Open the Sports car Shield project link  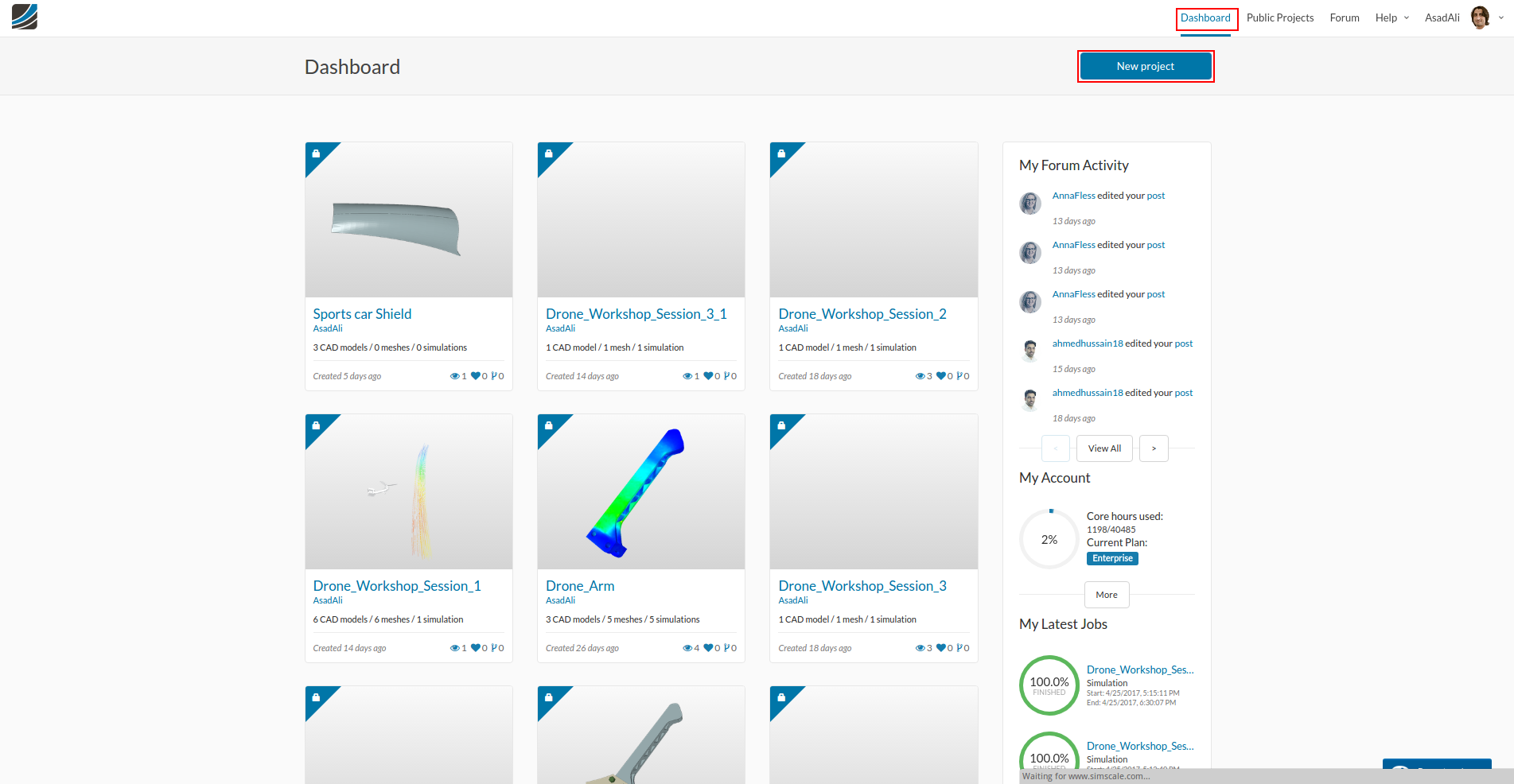(362, 314)
